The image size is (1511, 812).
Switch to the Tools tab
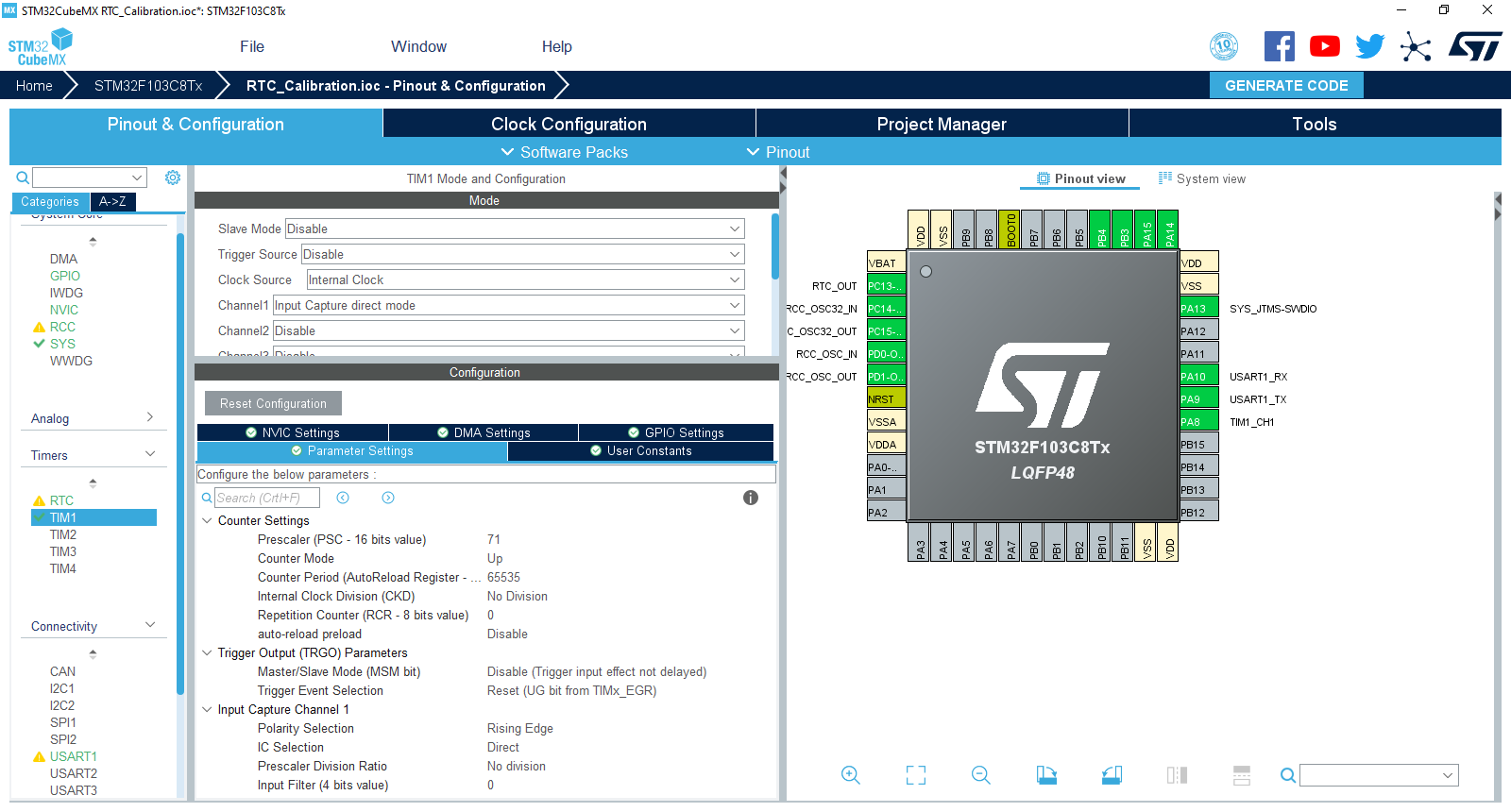1315,124
